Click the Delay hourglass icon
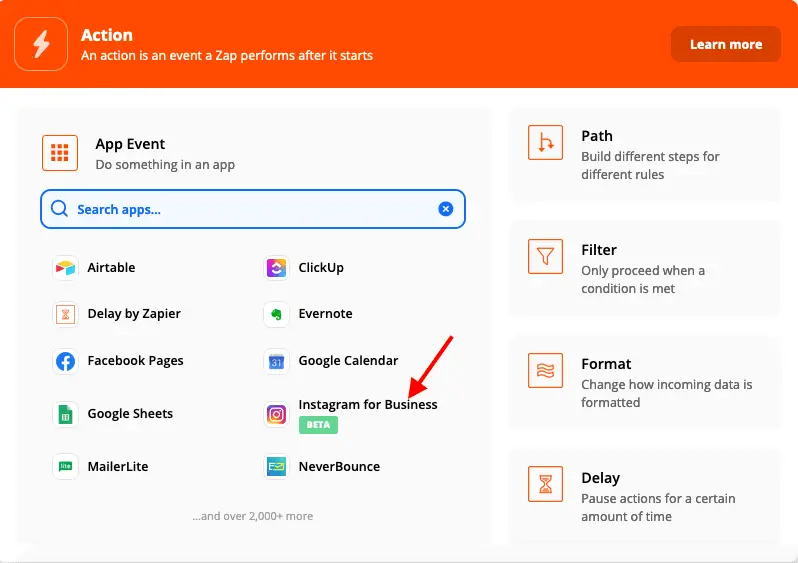The image size is (798, 563). (x=545, y=484)
